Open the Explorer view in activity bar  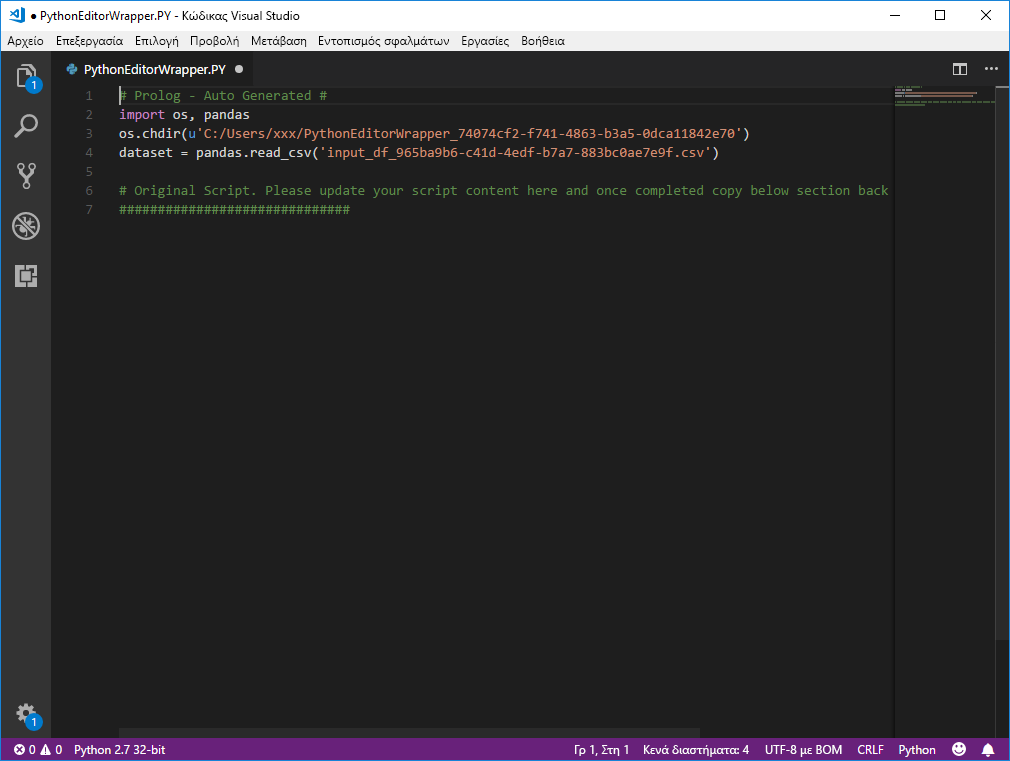click(26, 77)
